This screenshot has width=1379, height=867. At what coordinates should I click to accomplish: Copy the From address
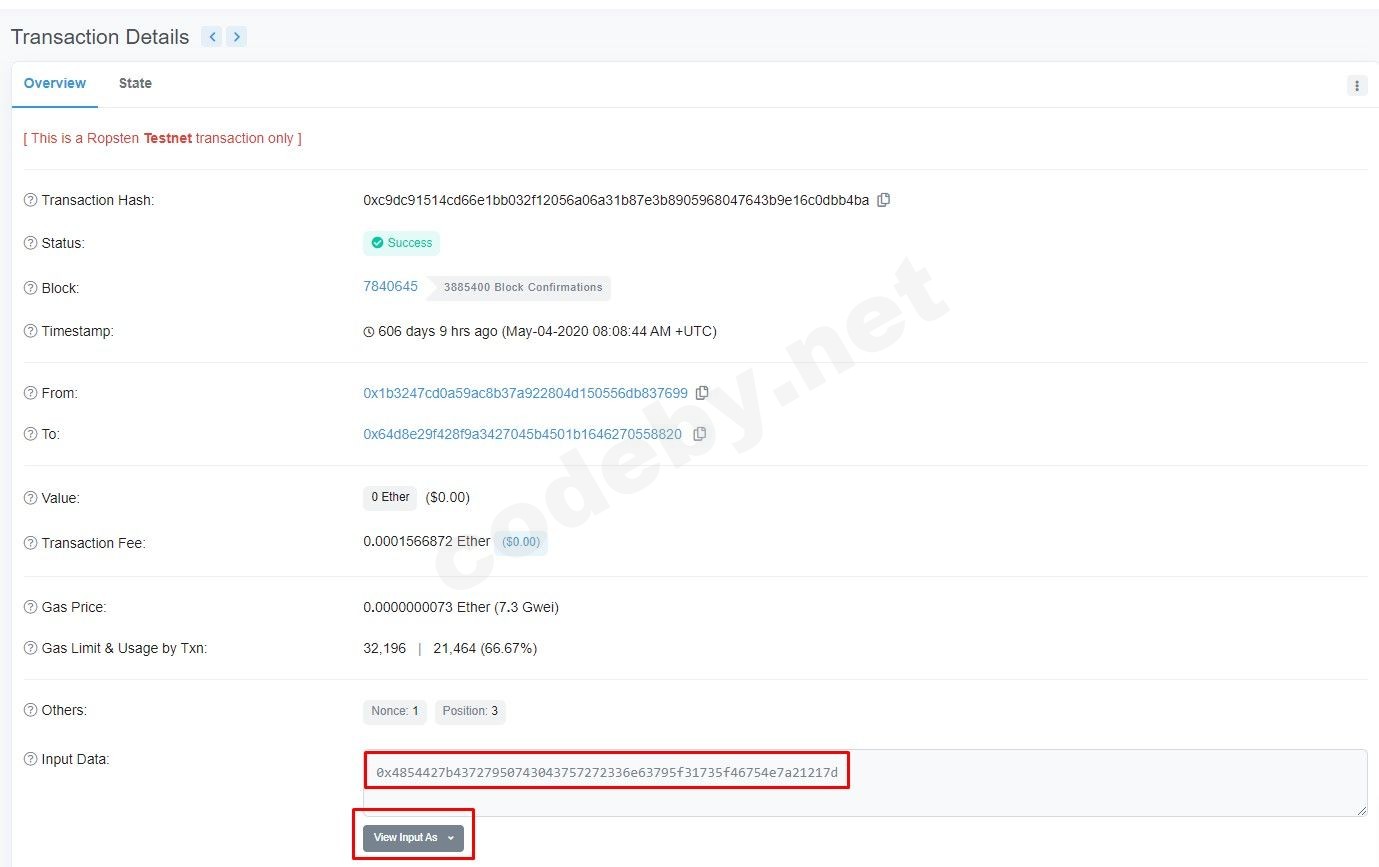[x=702, y=393]
